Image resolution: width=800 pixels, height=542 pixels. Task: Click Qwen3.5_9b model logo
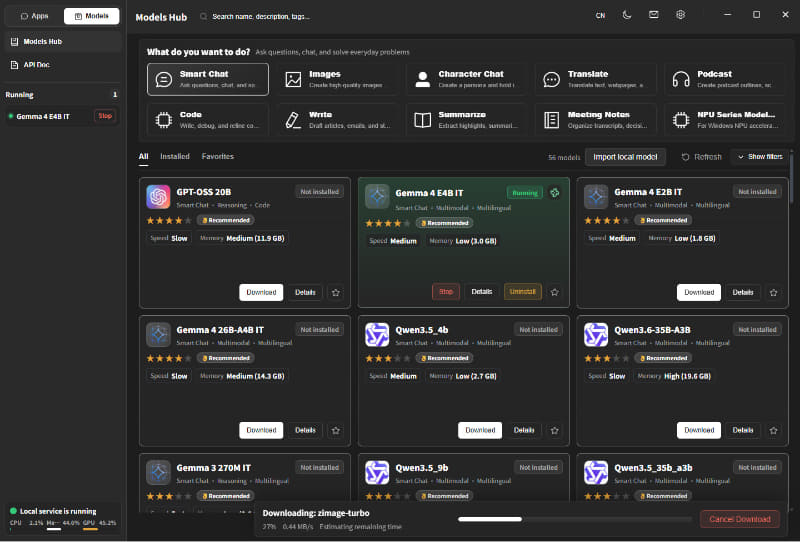tap(377, 473)
